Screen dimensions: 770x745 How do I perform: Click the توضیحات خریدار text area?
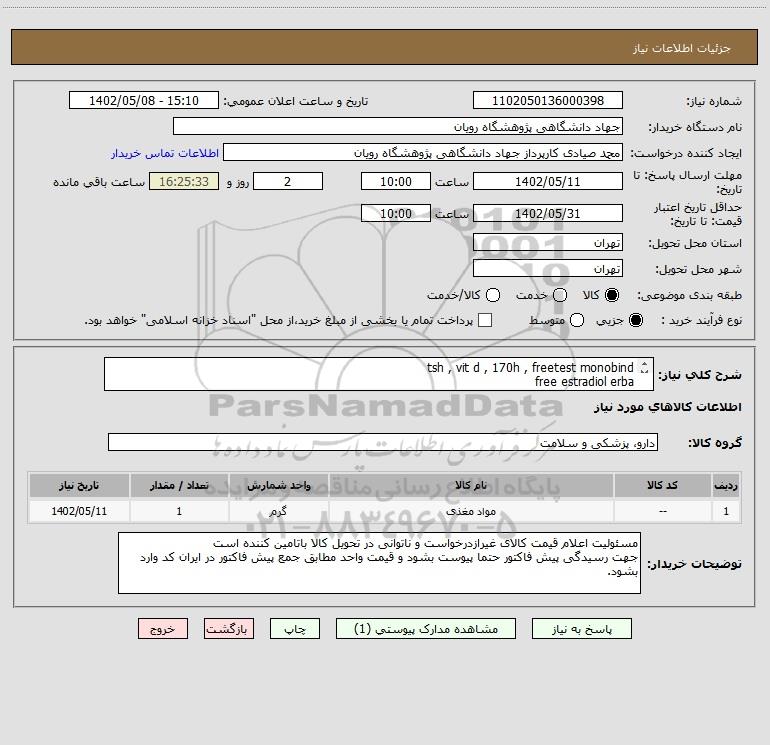click(379, 563)
